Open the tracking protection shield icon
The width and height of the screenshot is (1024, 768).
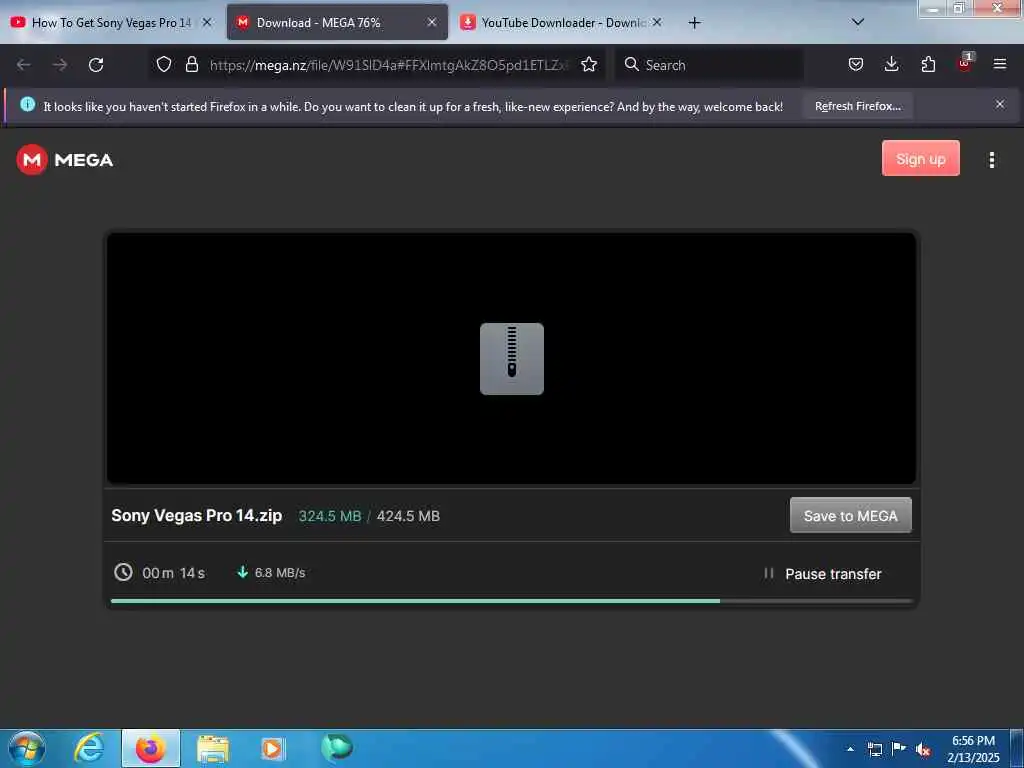164,64
